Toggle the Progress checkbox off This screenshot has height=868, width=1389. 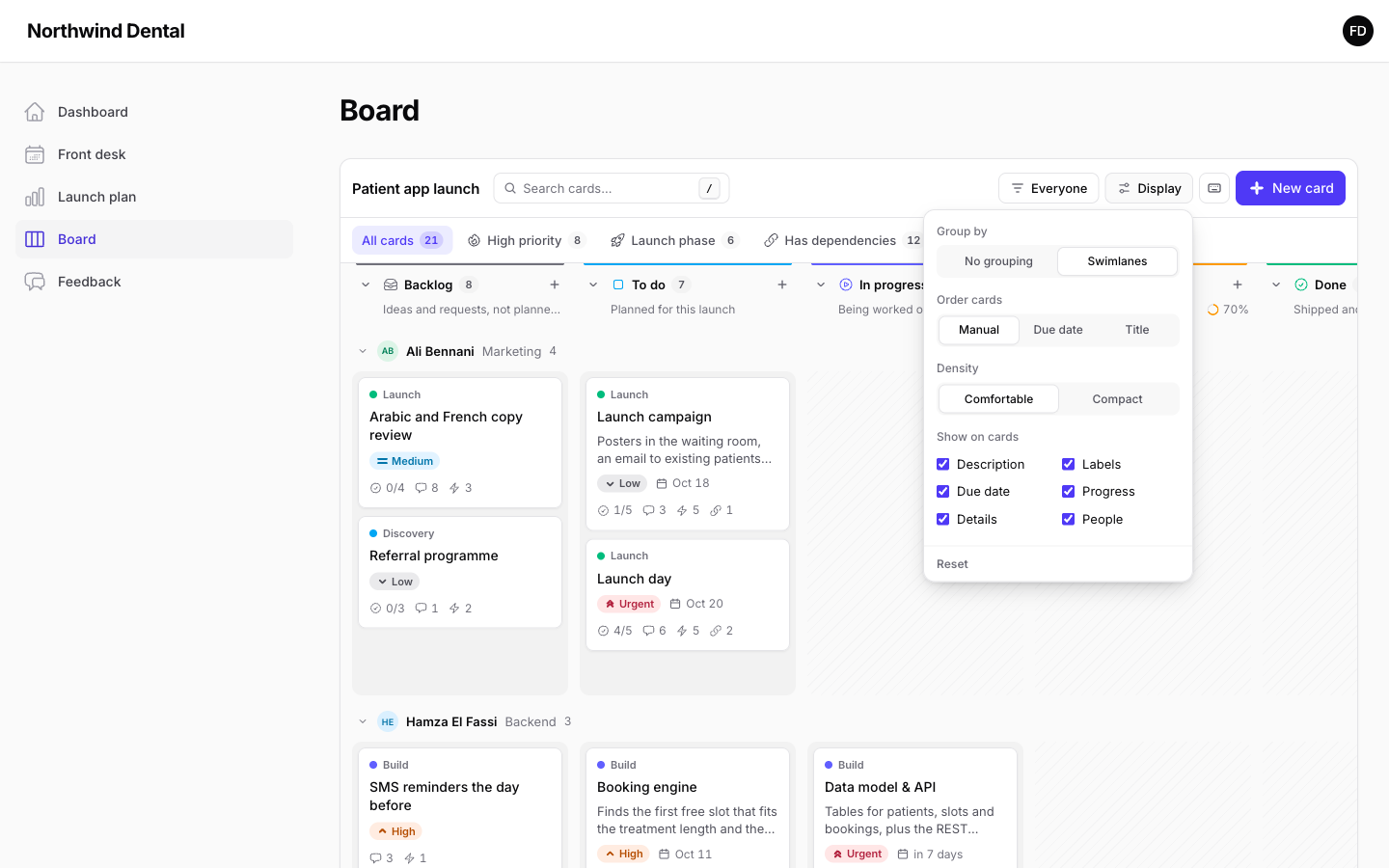coord(1069,492)
